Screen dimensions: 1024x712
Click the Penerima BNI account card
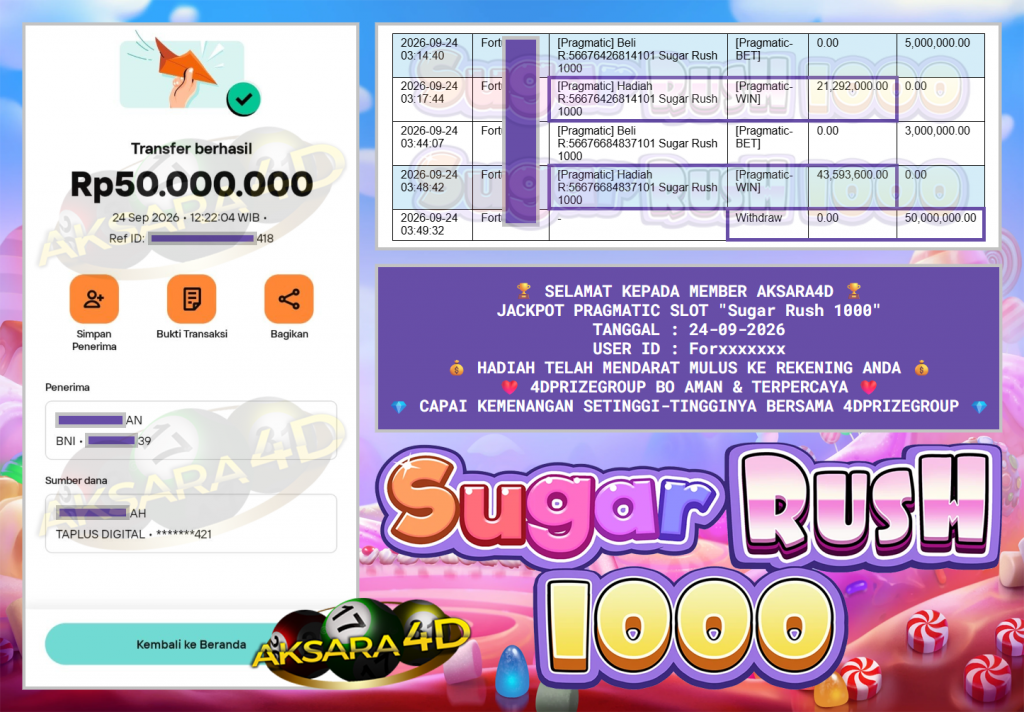[x=191, y=430]
